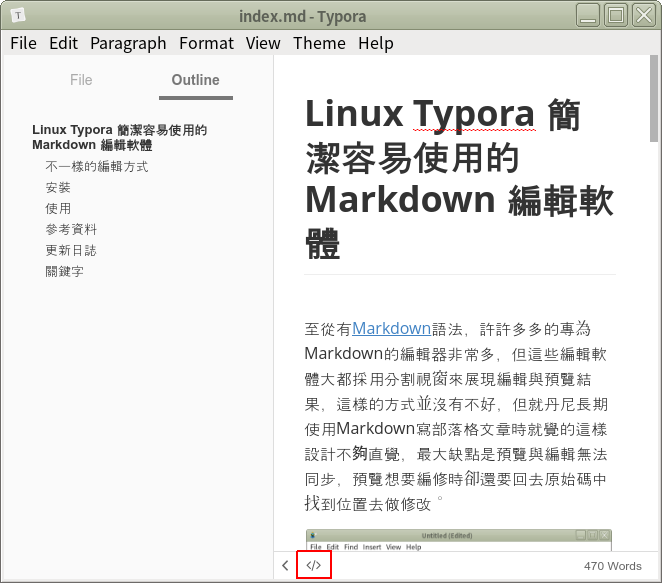Go to 更新日誌 outline entry
This screenshot has height=583, width=662.
point(71,250)
